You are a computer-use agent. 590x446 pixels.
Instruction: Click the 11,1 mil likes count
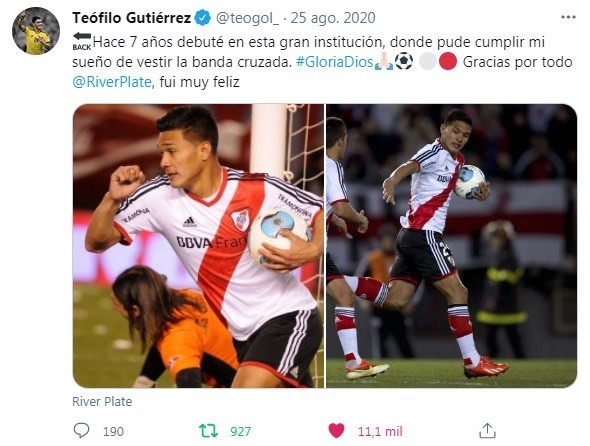pos(380,431)
